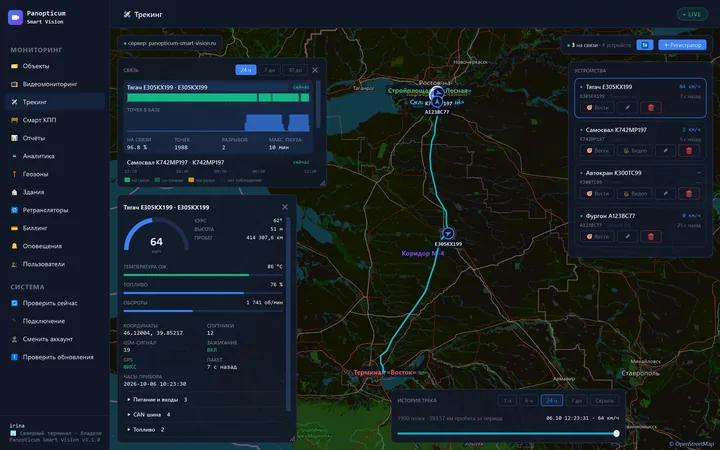This screenshot has height=450, width=720.
Task: Select 30 дн in the Связь panel
Action: (295, 70)
